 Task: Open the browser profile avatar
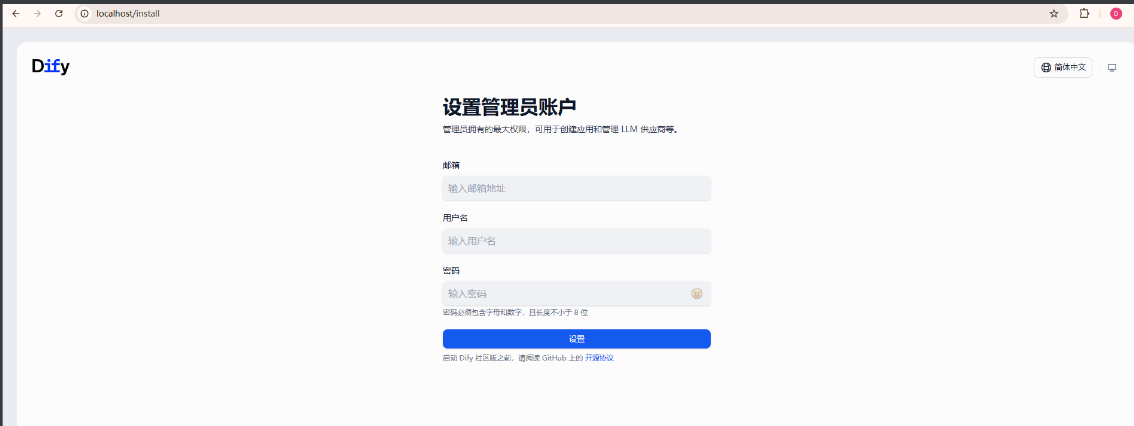(1115, 14)
